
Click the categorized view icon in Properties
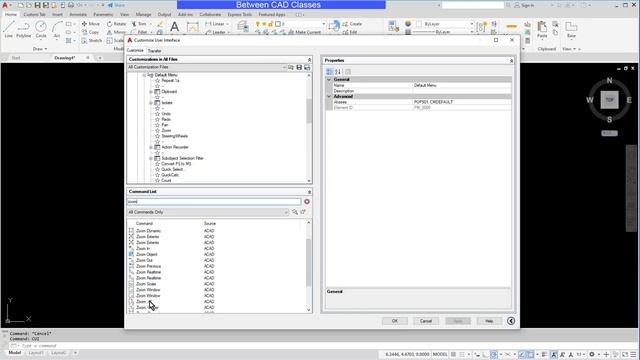coord(329,72)
